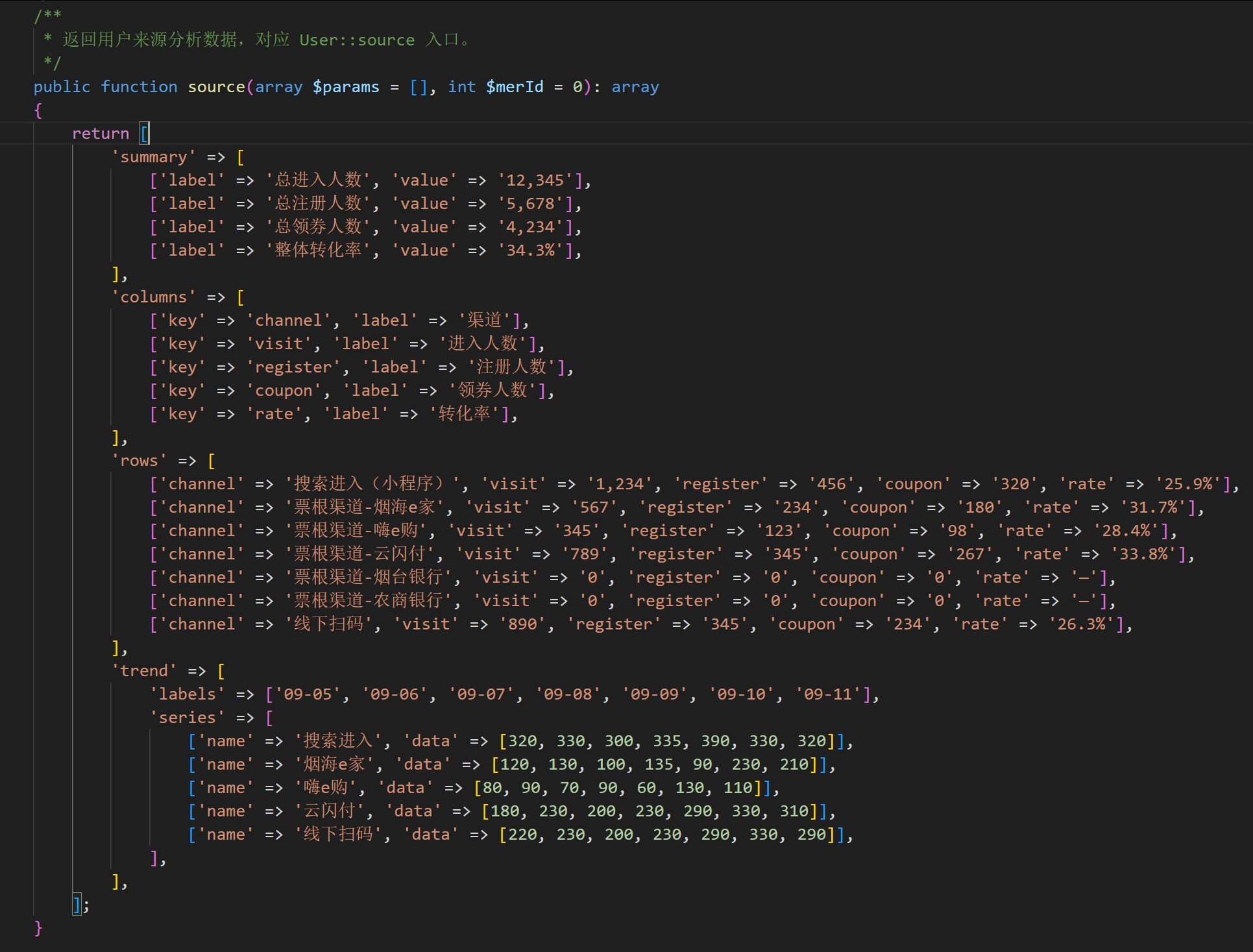Click the summary value '5,678'

pyautogui.click(x=531, y=204)
